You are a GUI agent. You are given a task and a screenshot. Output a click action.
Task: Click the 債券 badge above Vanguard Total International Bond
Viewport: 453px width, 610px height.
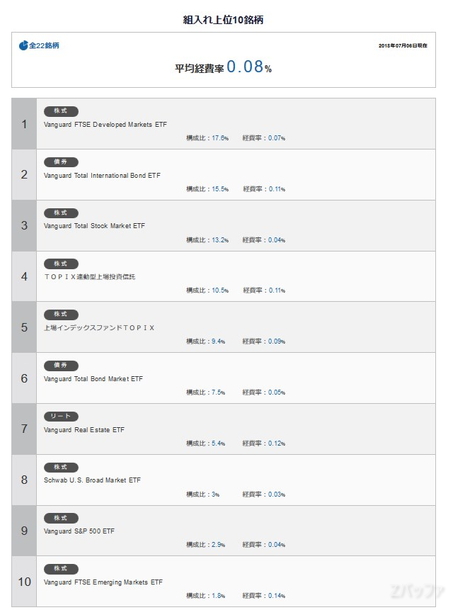[x=61, y=162]
